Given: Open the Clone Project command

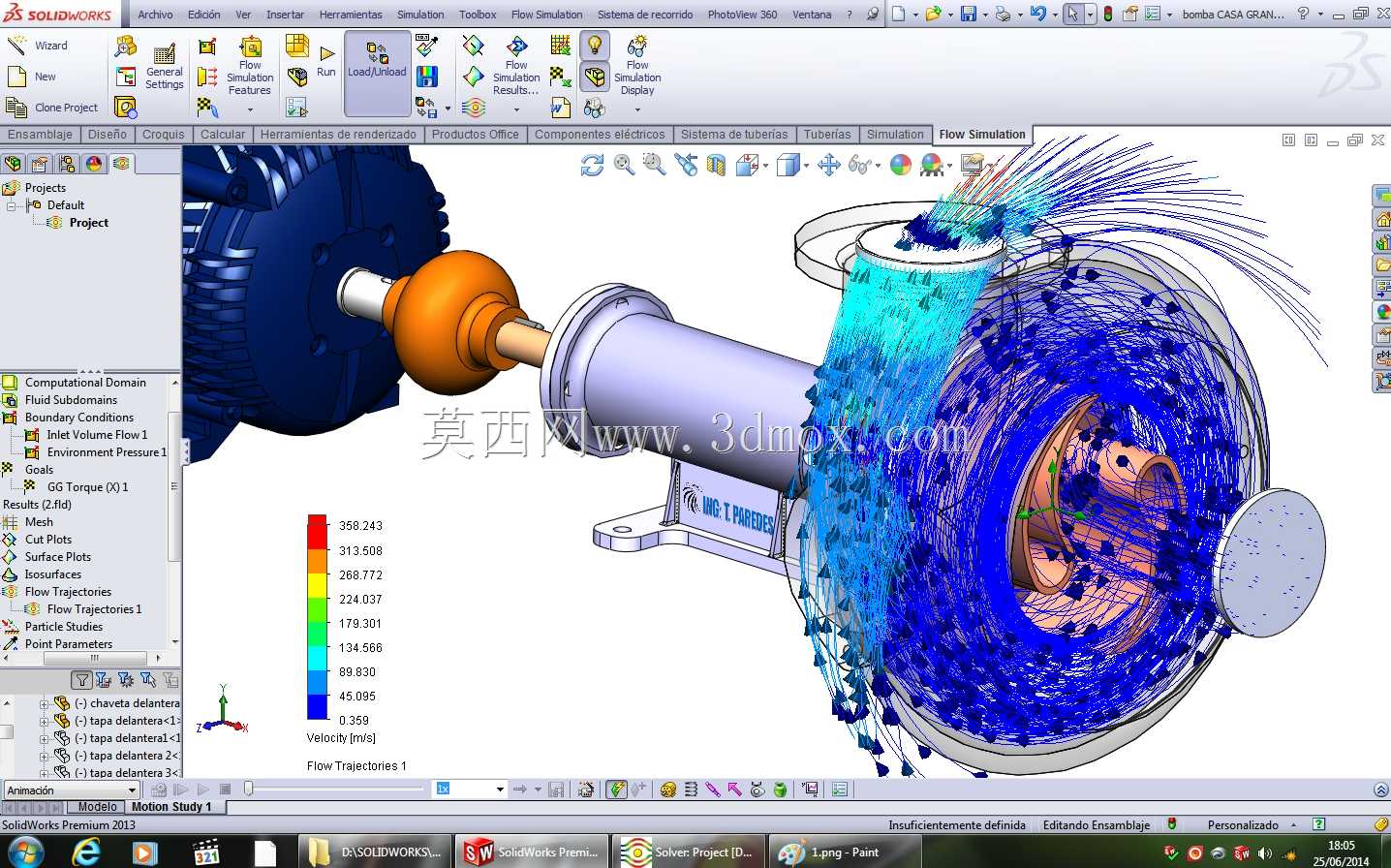Looking at the screenshot, I should pos(52,108).
